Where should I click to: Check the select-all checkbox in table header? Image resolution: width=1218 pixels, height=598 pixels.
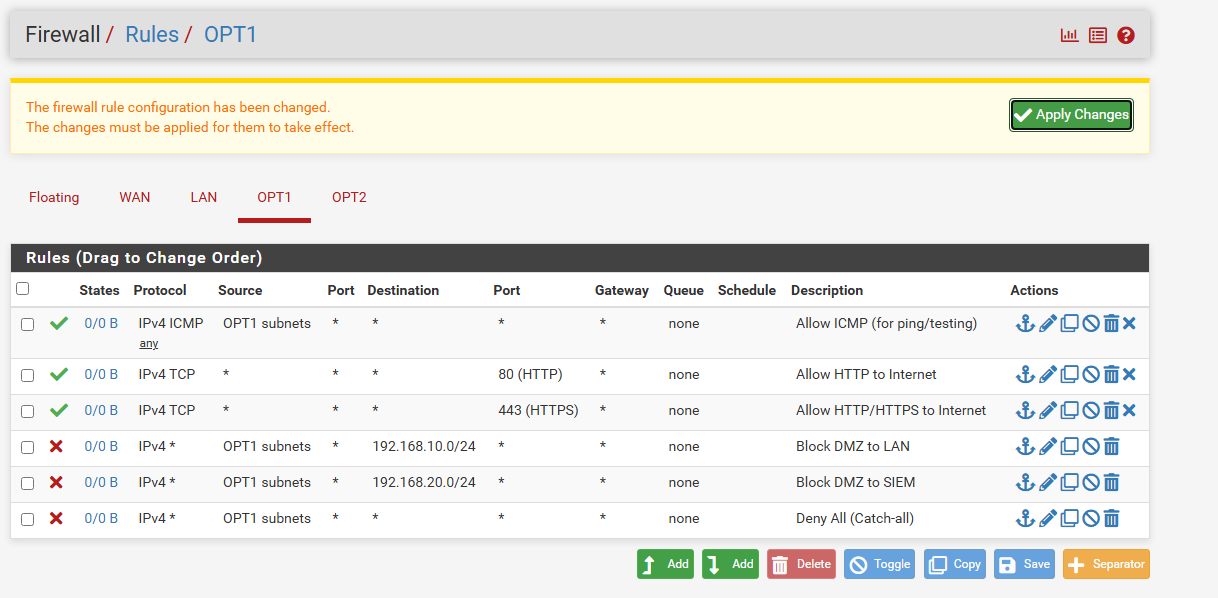coord(23,289)
